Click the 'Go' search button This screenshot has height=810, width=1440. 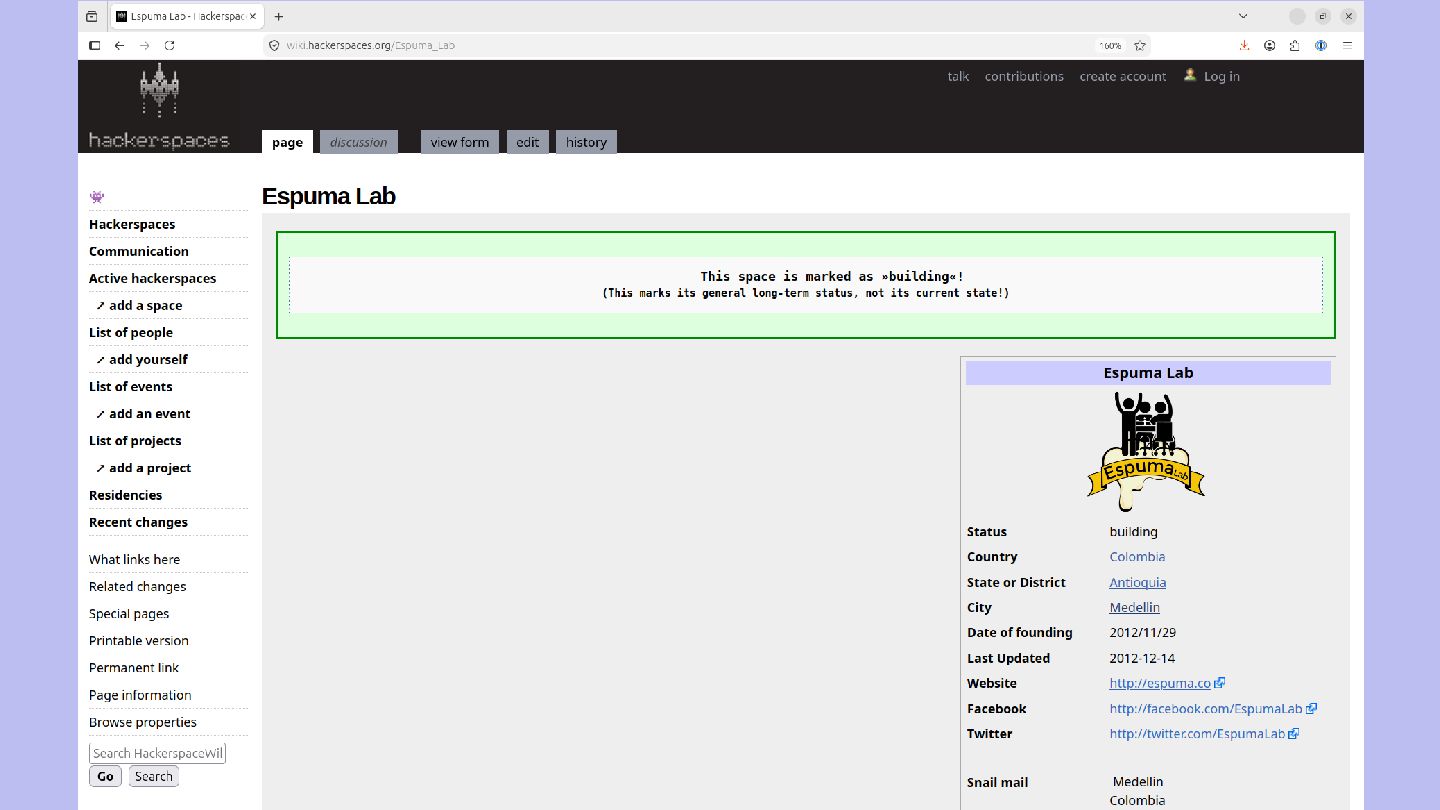[105, 776]
